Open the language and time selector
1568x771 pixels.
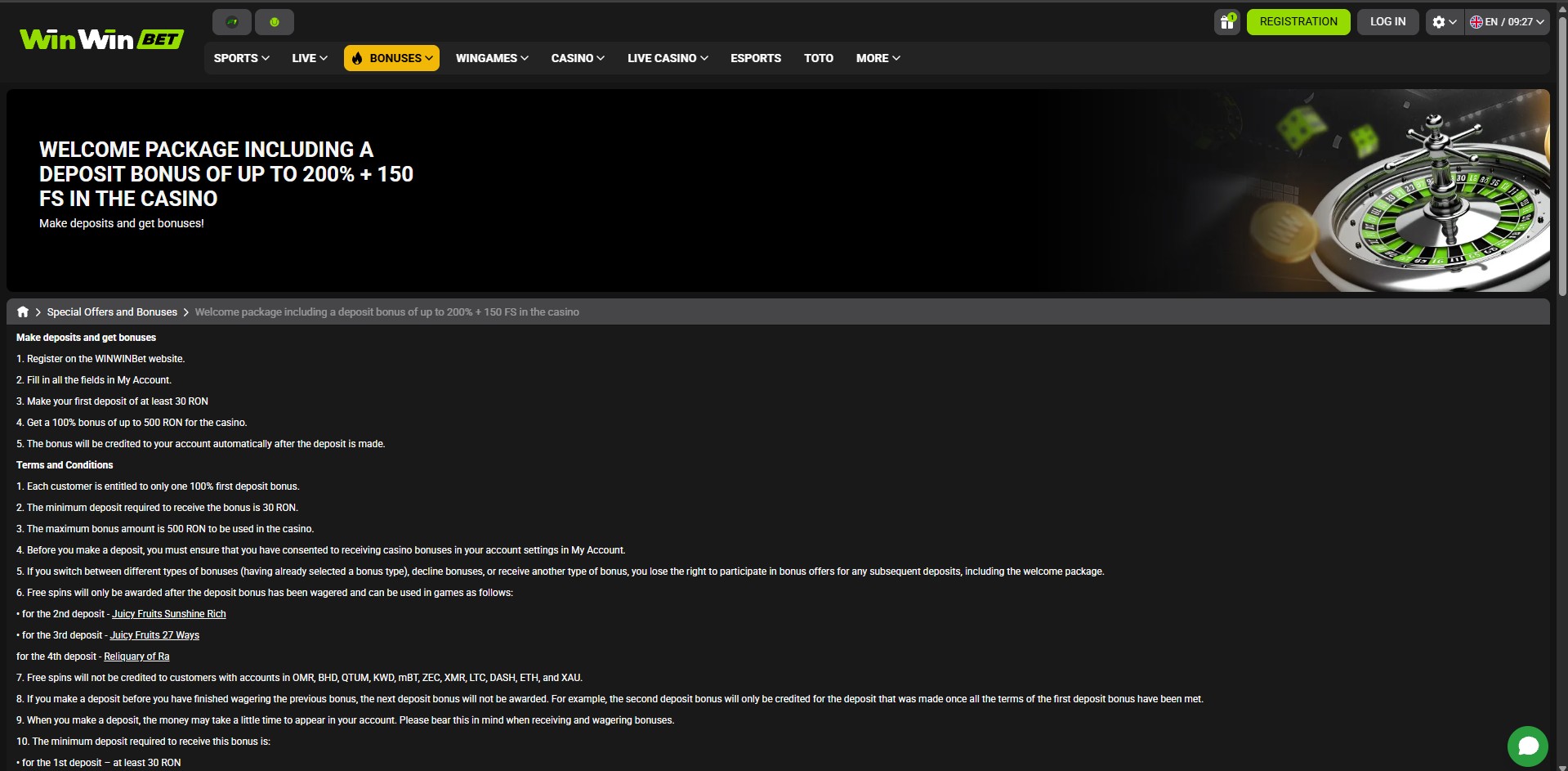tap(1508, 22)
